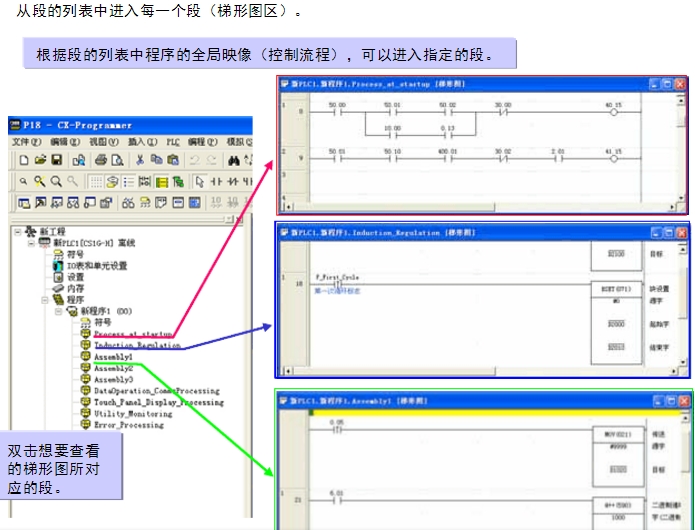The image size is (695, 530).
Task: Open the 视图(V) menu
Action: pyautogui.click(x=104, y=142)
